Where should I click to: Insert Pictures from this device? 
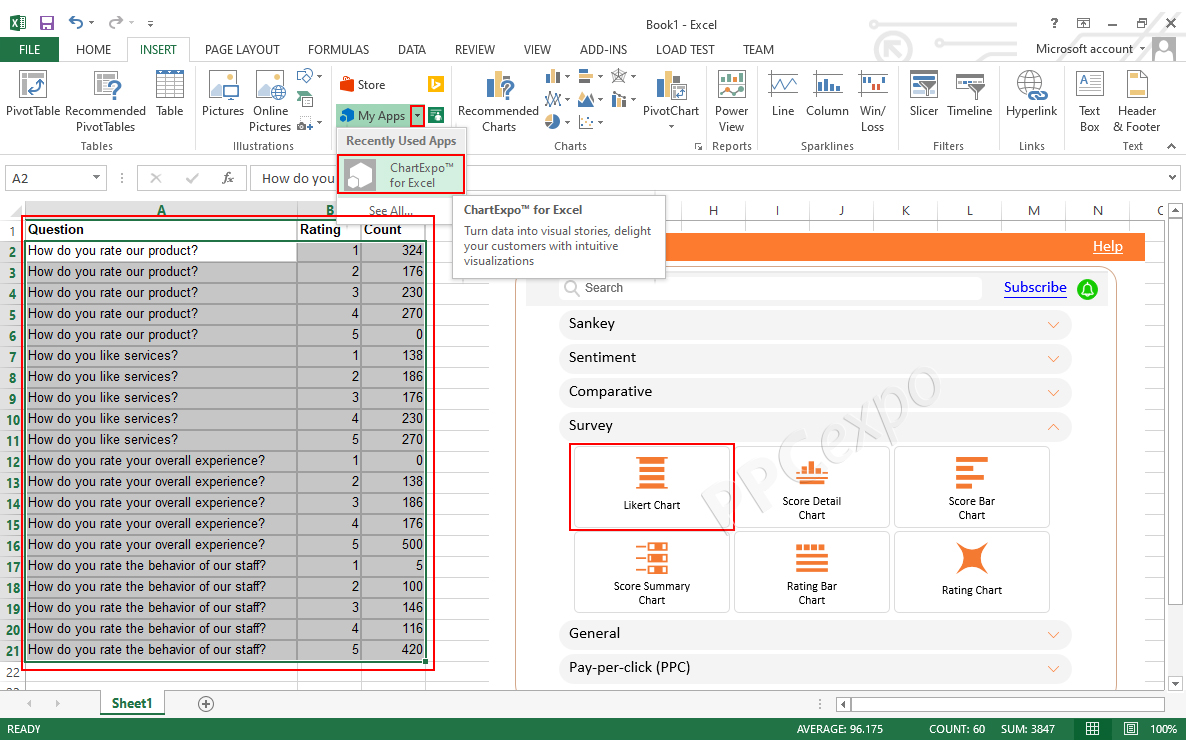click(x=223, y=94)
